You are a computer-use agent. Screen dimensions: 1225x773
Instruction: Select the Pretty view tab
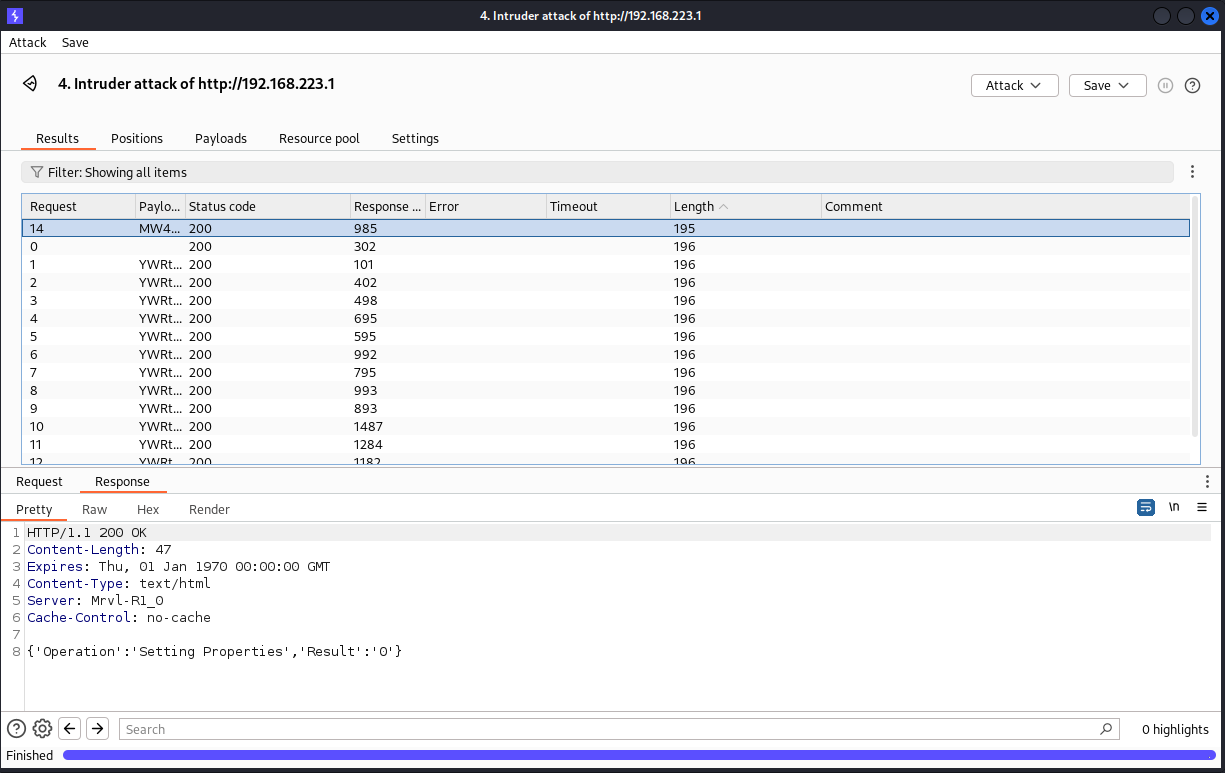[34, 509]
